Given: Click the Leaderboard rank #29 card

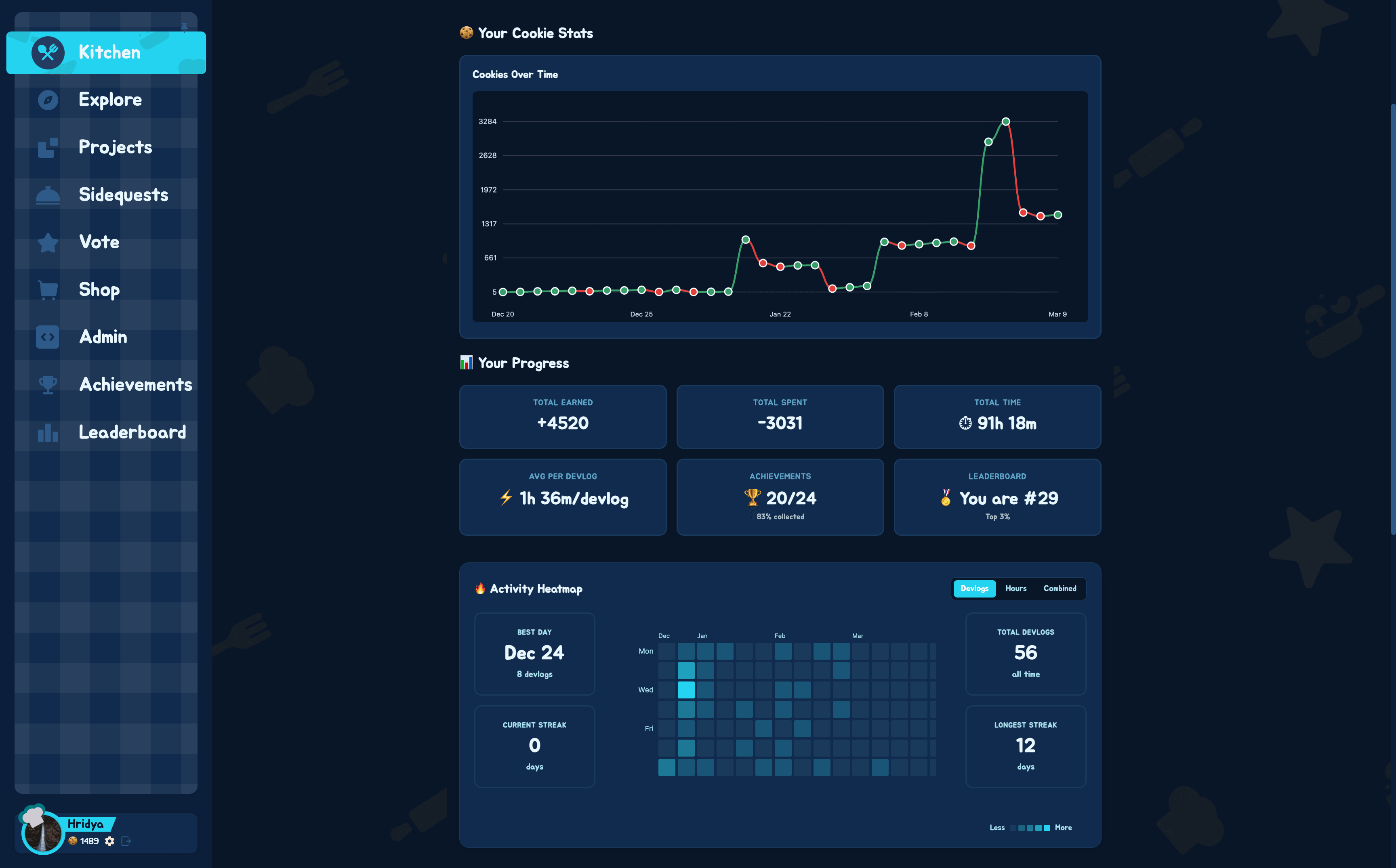Looking at the screenshot, I should click(x=997, y=497).
